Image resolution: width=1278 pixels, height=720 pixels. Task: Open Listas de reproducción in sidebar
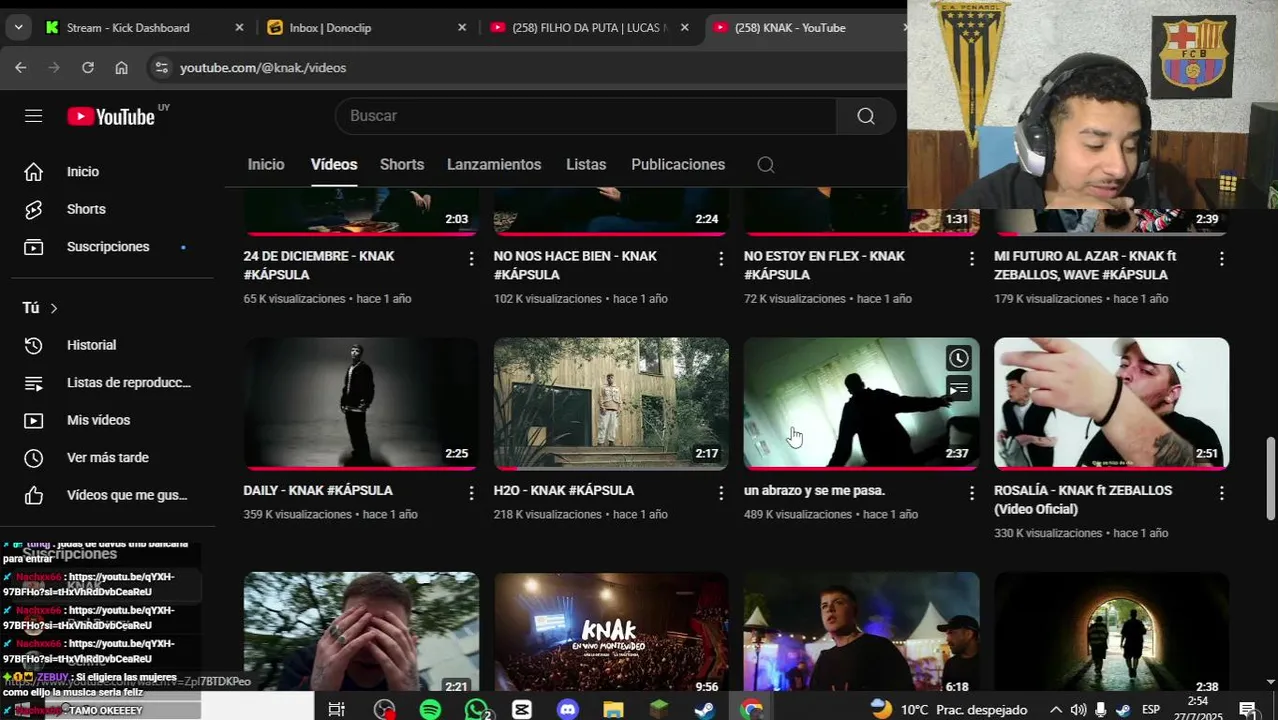[x=107, y=383]
